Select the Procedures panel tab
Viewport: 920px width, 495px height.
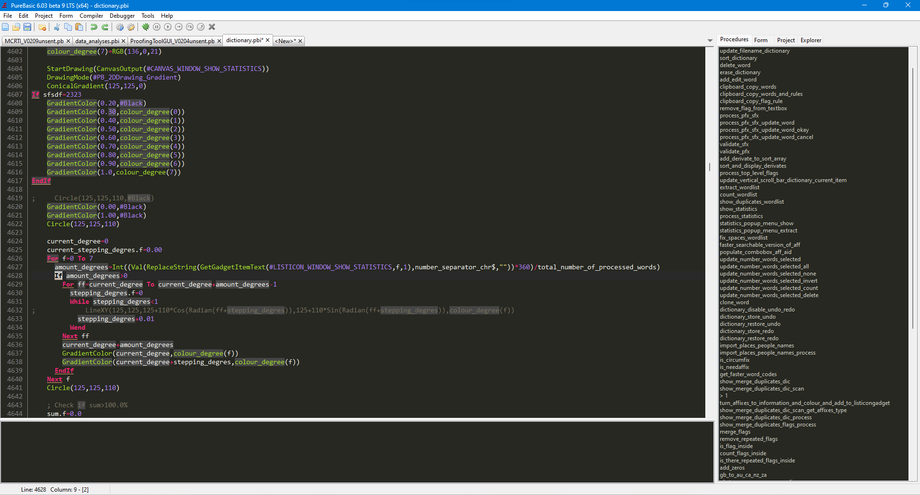tap(734, 39)
